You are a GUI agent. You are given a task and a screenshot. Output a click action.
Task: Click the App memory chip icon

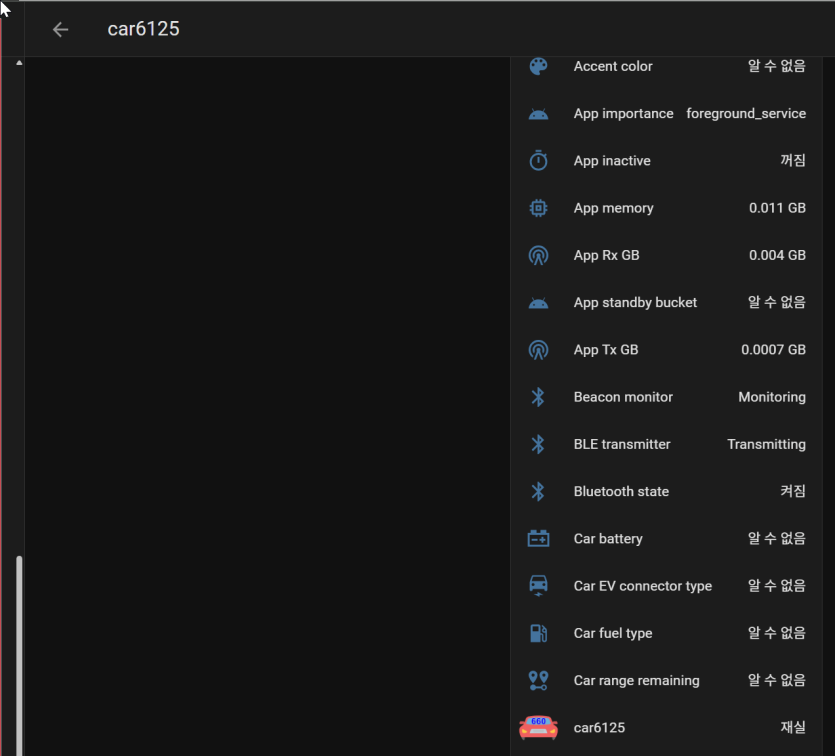(538, 208)
